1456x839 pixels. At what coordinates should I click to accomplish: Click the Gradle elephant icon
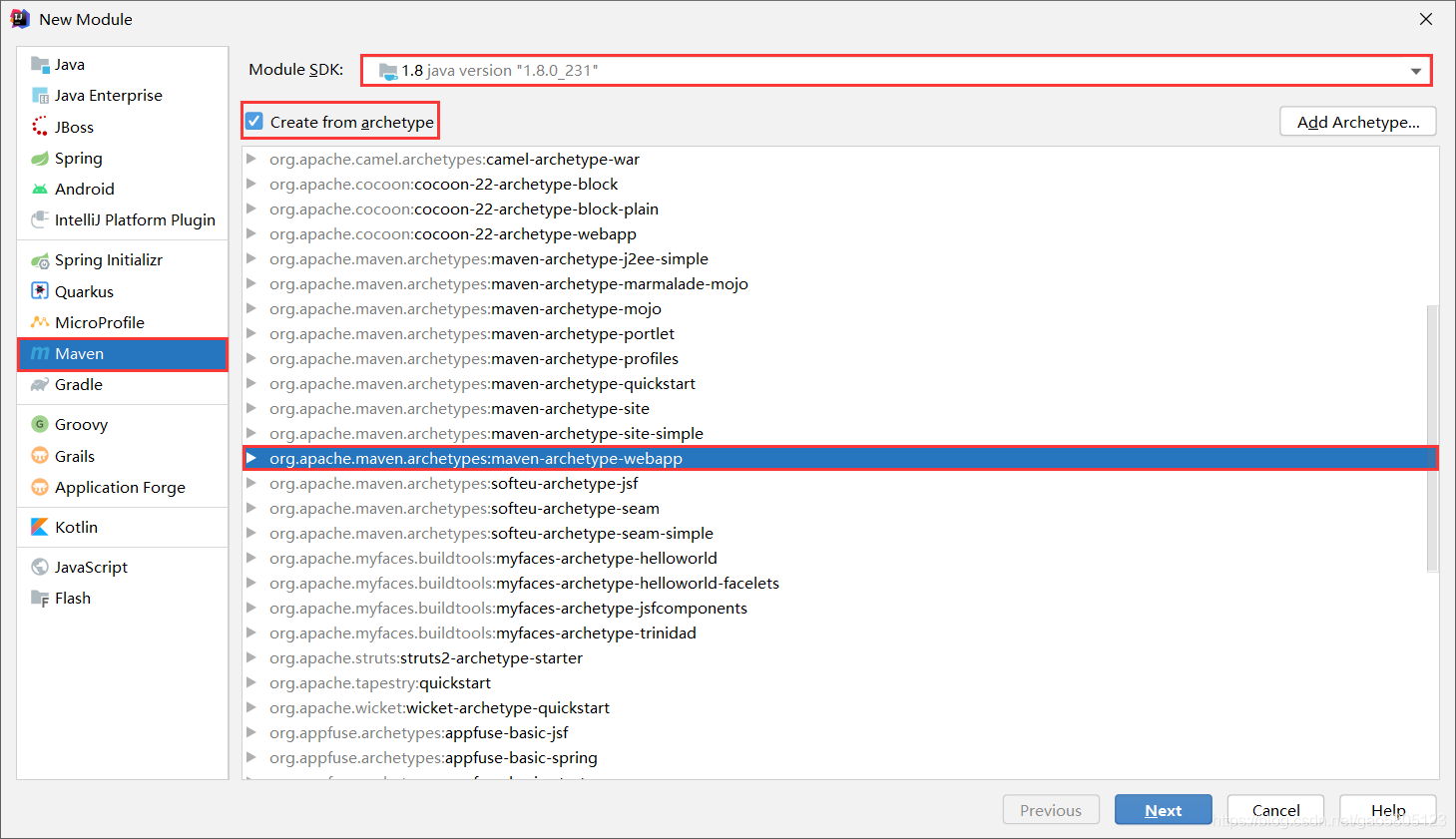[x=40, y=384]
